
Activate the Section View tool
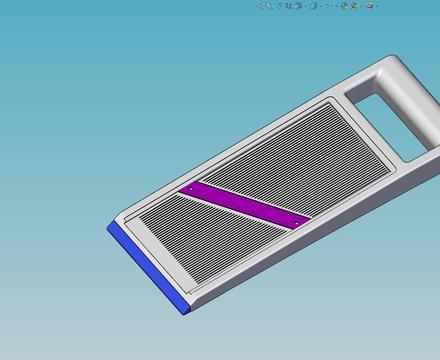tap(289, 6)
